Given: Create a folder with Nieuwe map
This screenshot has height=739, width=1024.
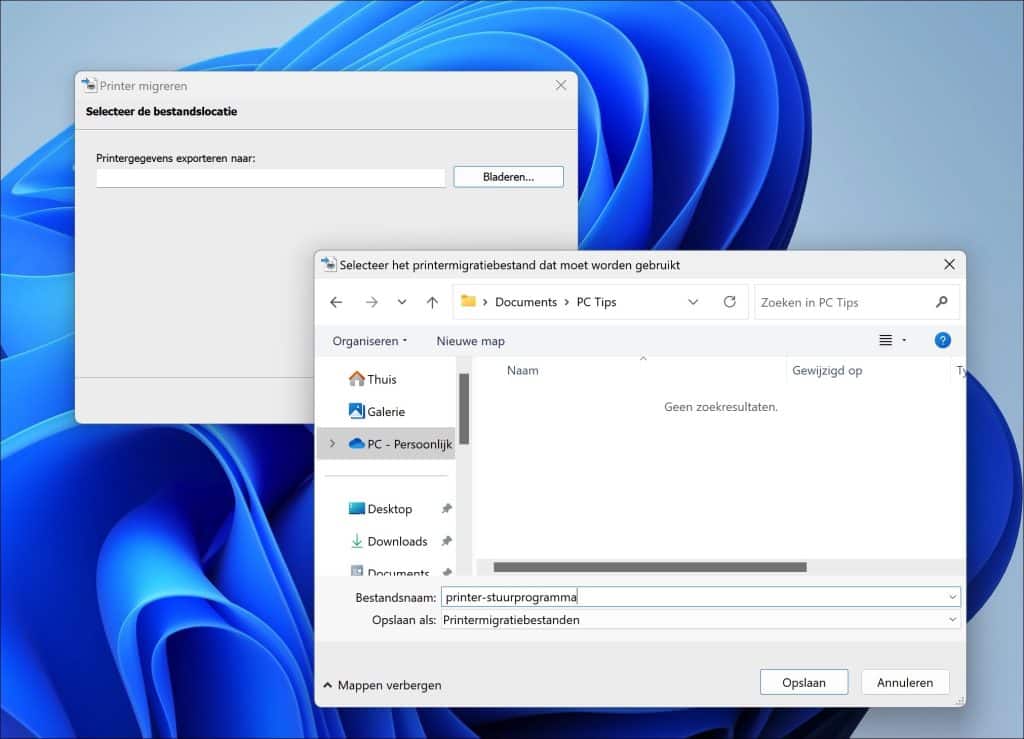Looking at the screenshot, I should click(x=470, y=341).
